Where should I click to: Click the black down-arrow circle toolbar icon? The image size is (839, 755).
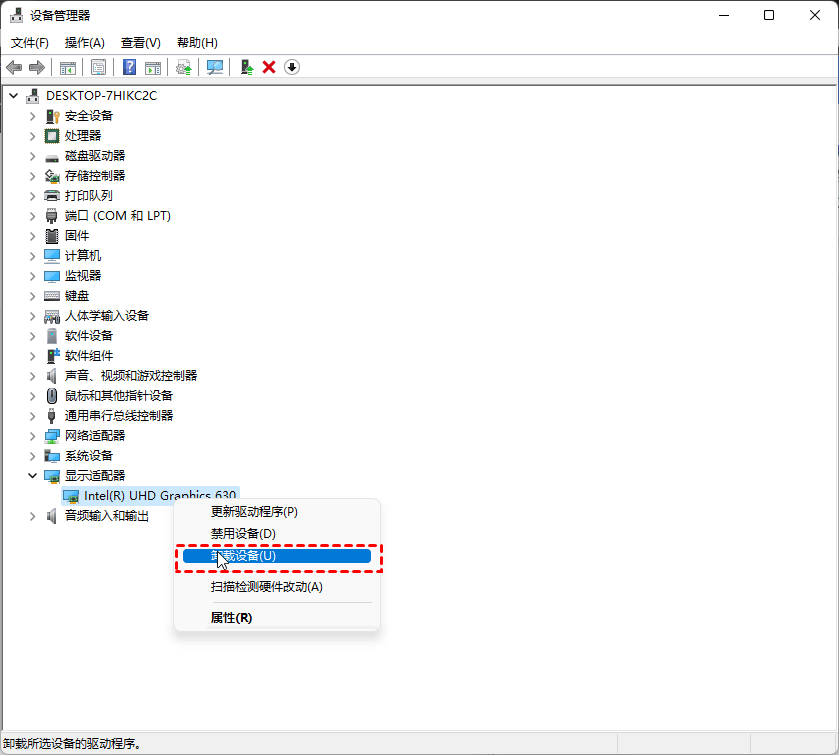click(x=292, y=67)
